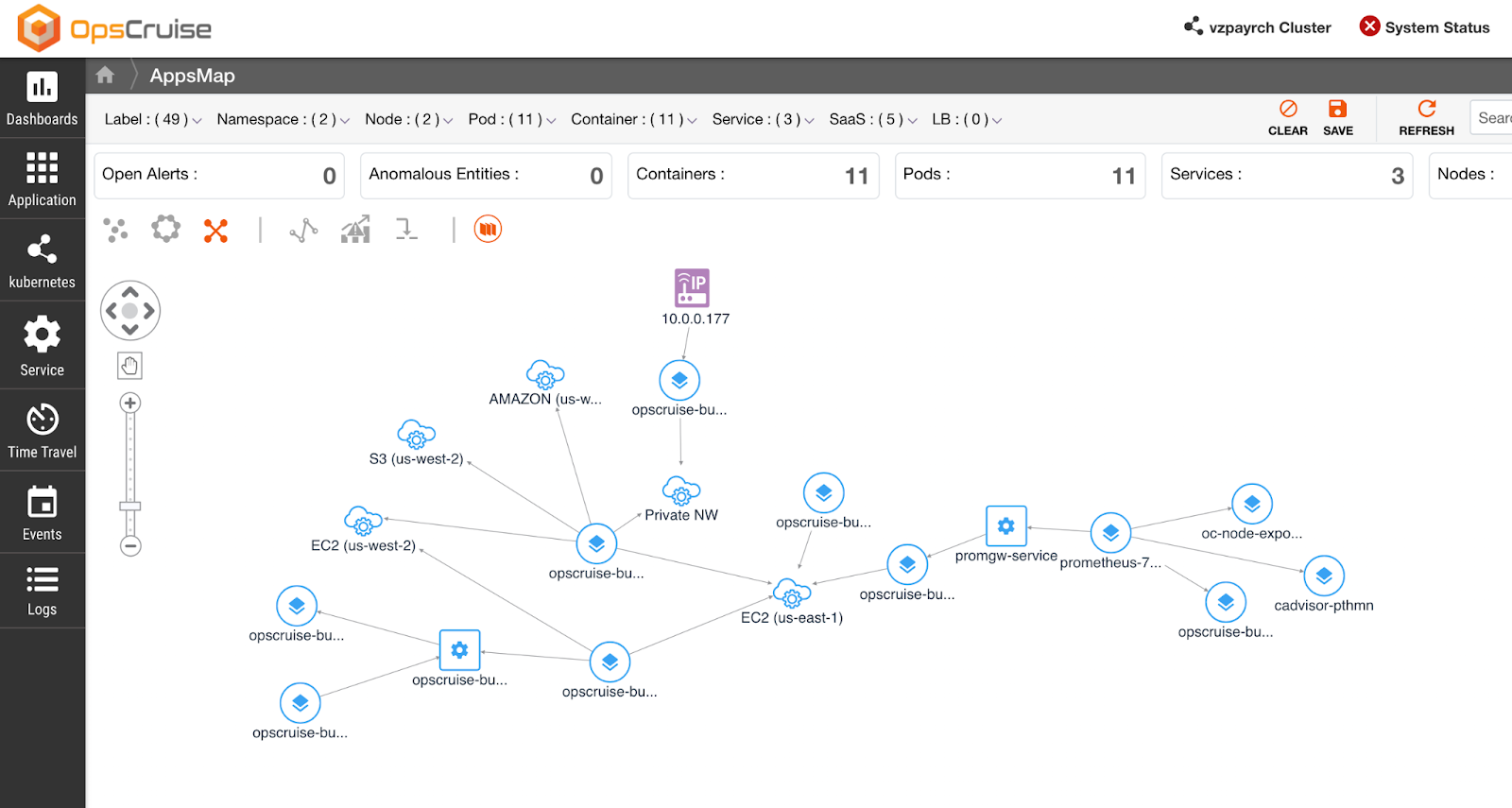Open the 10.0.0.177 IP node
The width and height of the screenshot is (1512, 808).
click(692, 288)
